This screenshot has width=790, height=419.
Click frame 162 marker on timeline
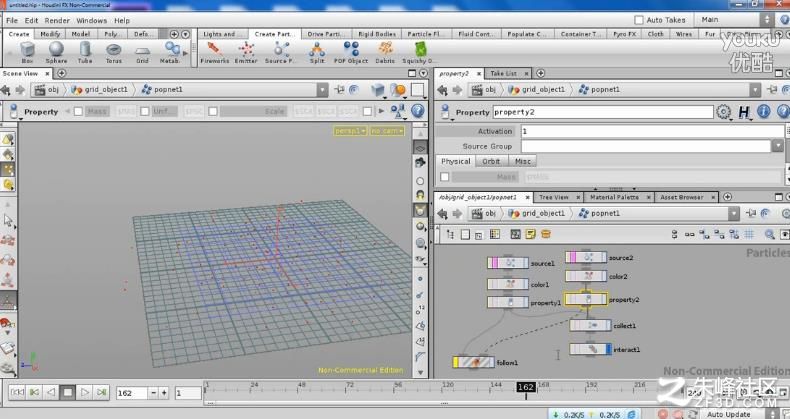(525, 387)
